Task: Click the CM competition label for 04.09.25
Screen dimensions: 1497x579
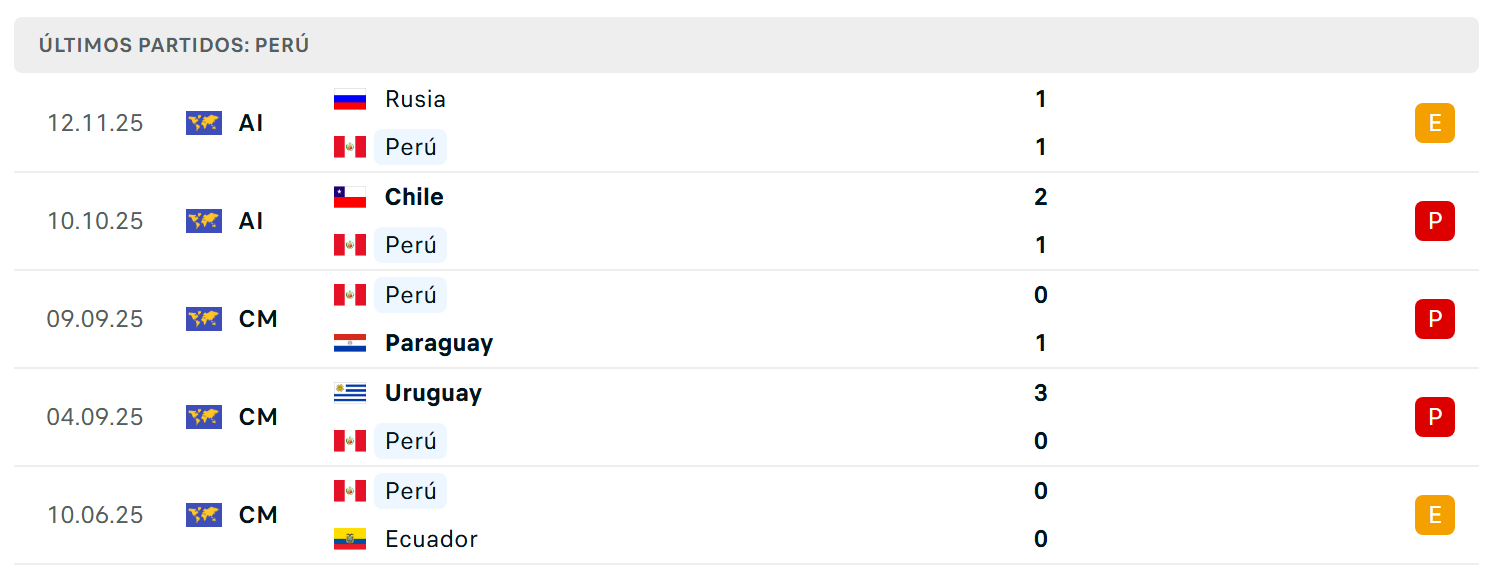Action: pos(258,417)
